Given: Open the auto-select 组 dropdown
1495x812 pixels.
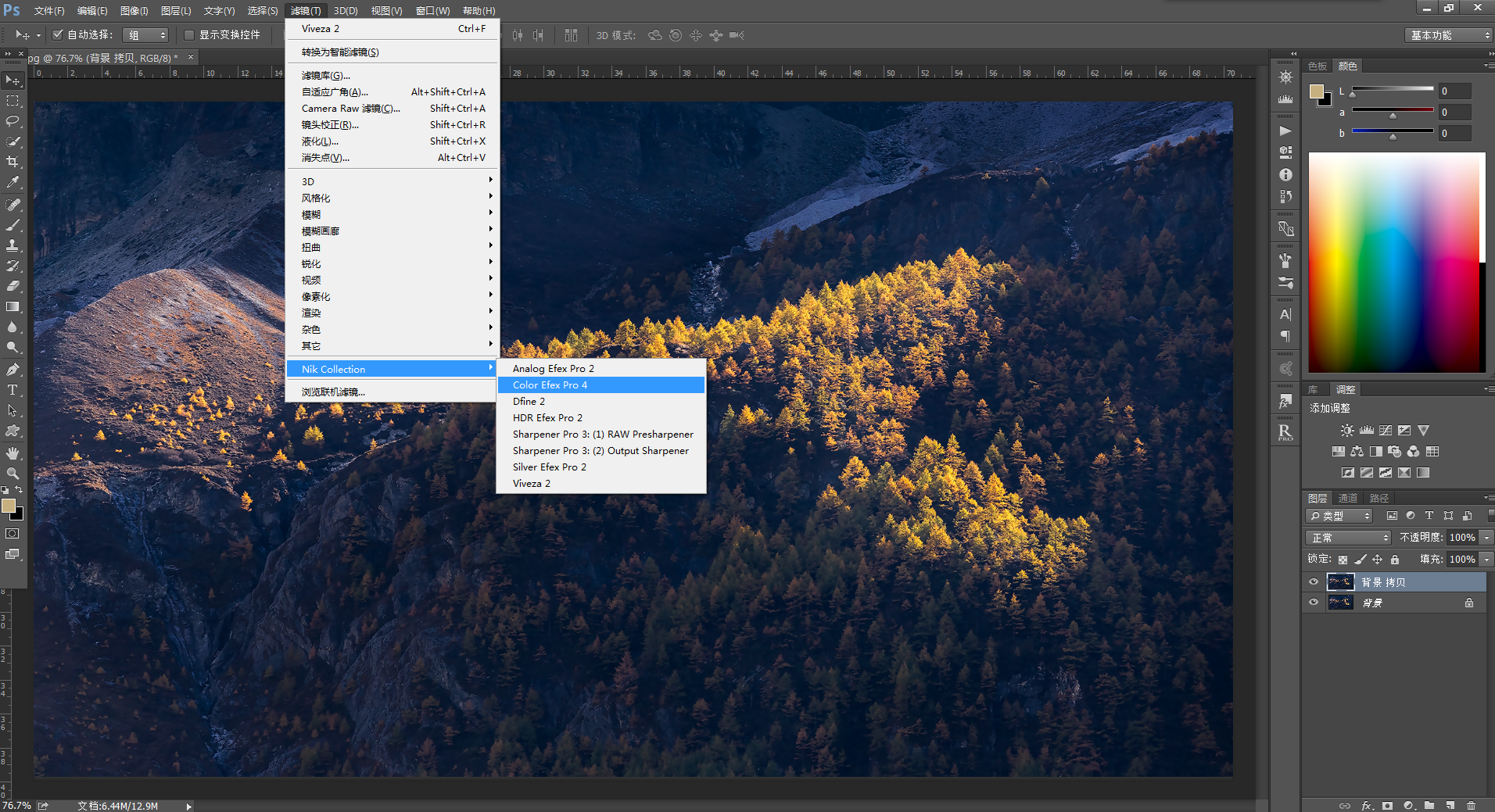Looking at the screenshot, I should (x=146, y=35).
